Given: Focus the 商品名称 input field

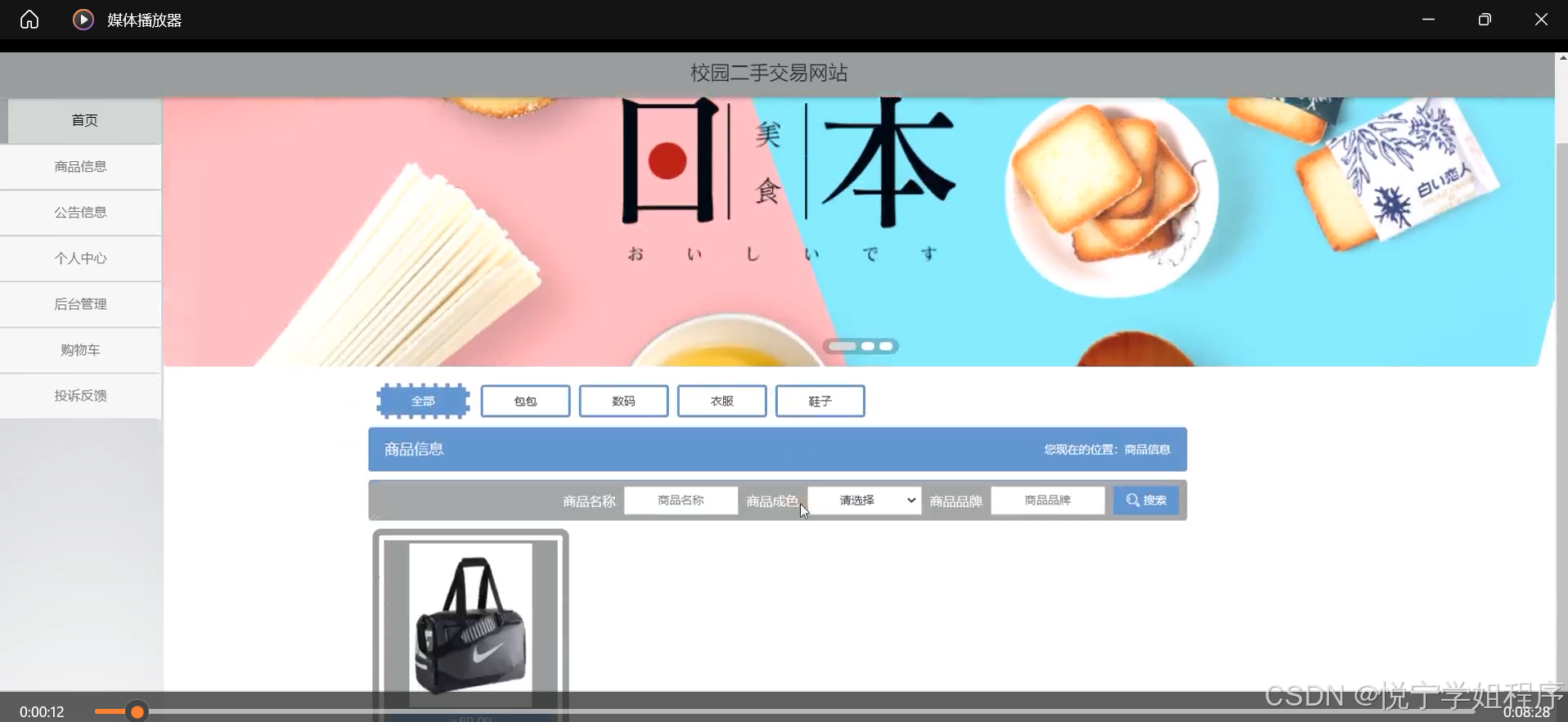Looking at the screenshot, I should 681,500.
